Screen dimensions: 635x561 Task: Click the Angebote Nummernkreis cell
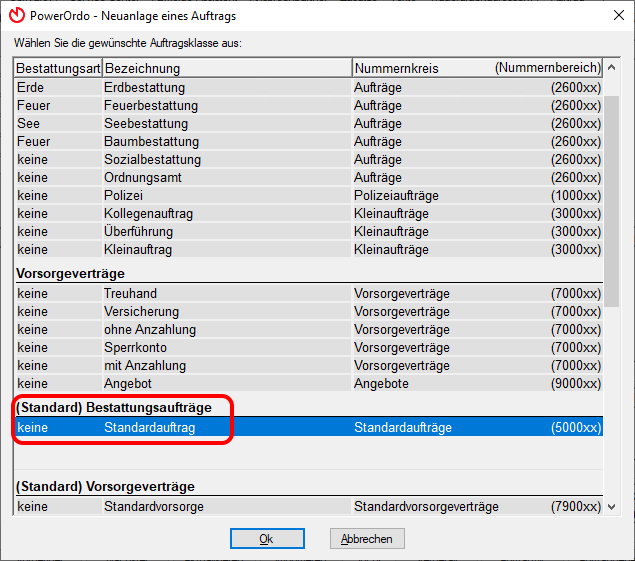[381, 384]
